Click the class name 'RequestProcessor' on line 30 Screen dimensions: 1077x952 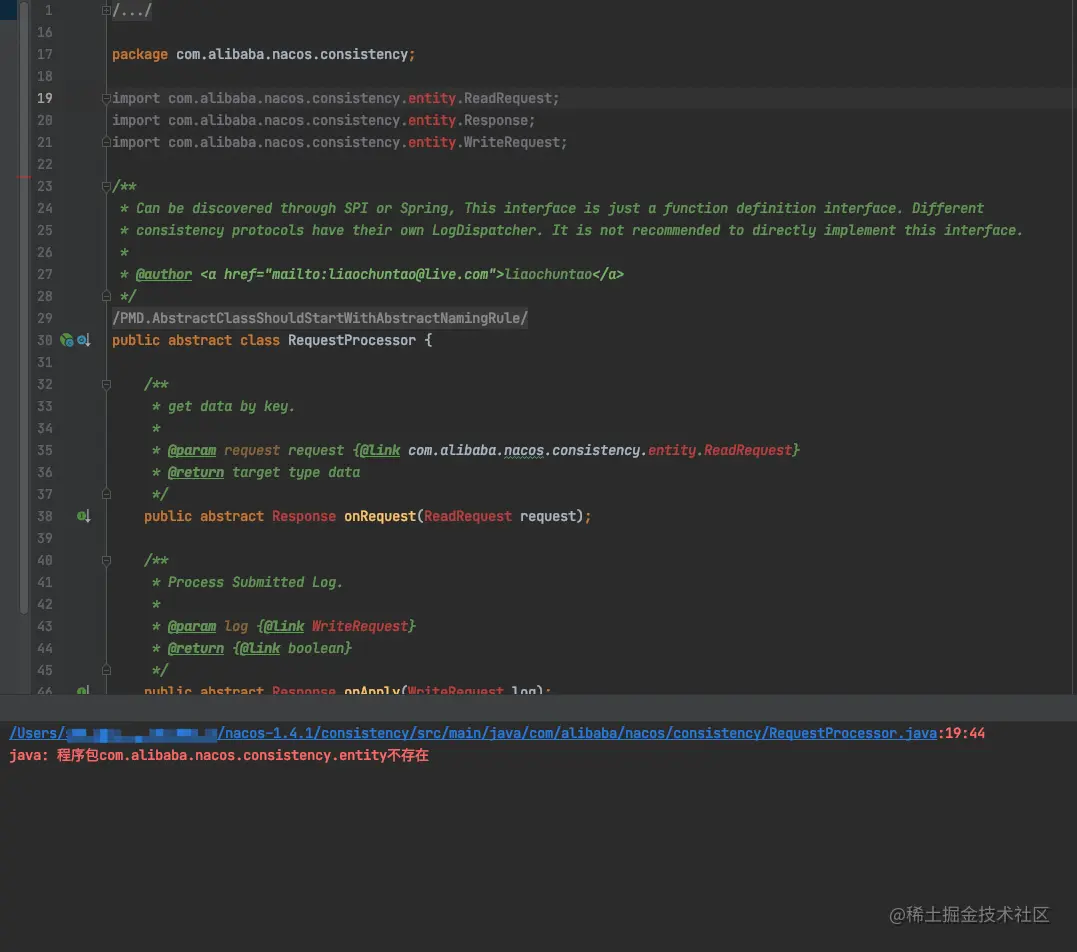coord(352,340)
